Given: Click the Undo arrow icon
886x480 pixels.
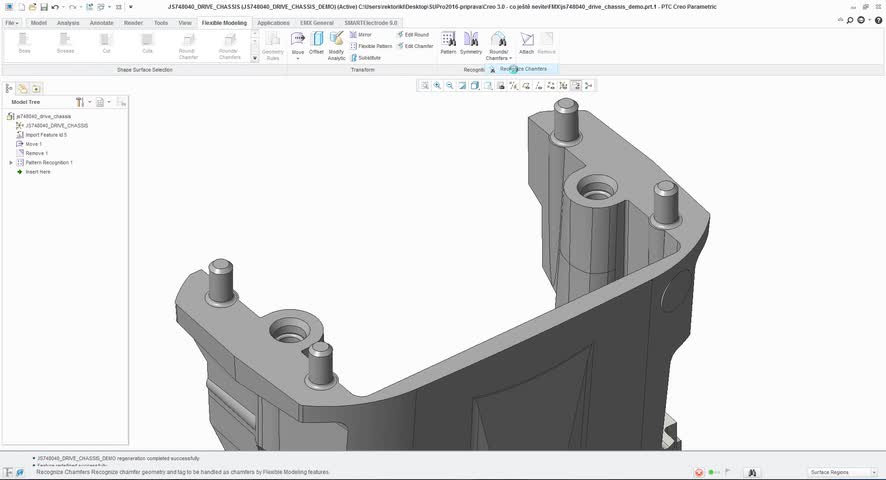Looking at the screenshot, I should [x=55, y=7].
